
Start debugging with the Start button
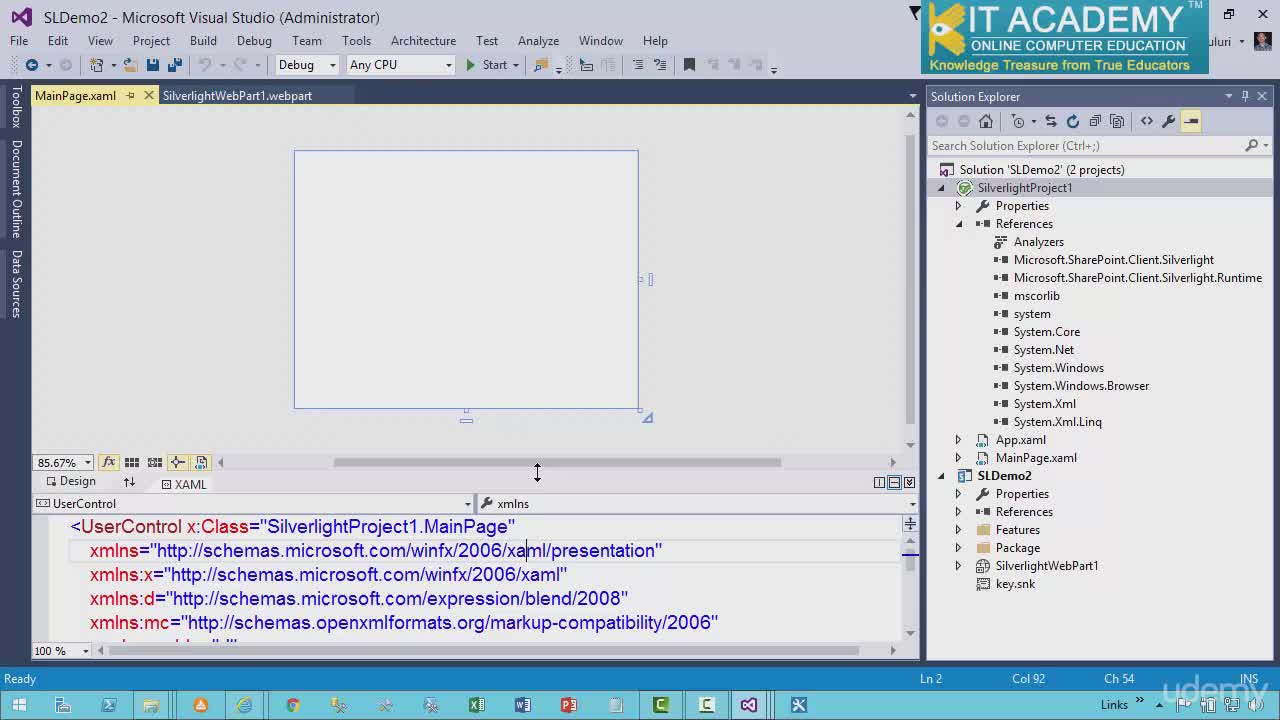coord(486,65)
